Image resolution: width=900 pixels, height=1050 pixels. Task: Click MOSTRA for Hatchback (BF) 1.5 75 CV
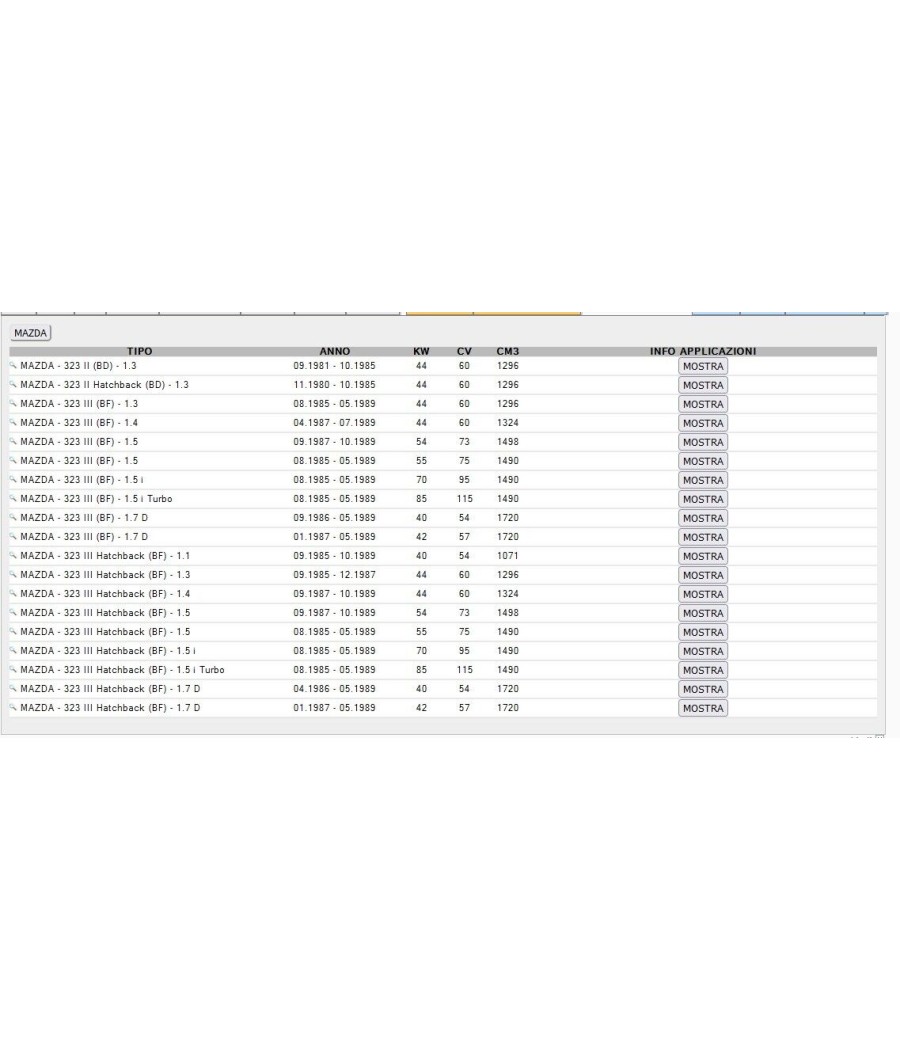[x=703, y=632]
